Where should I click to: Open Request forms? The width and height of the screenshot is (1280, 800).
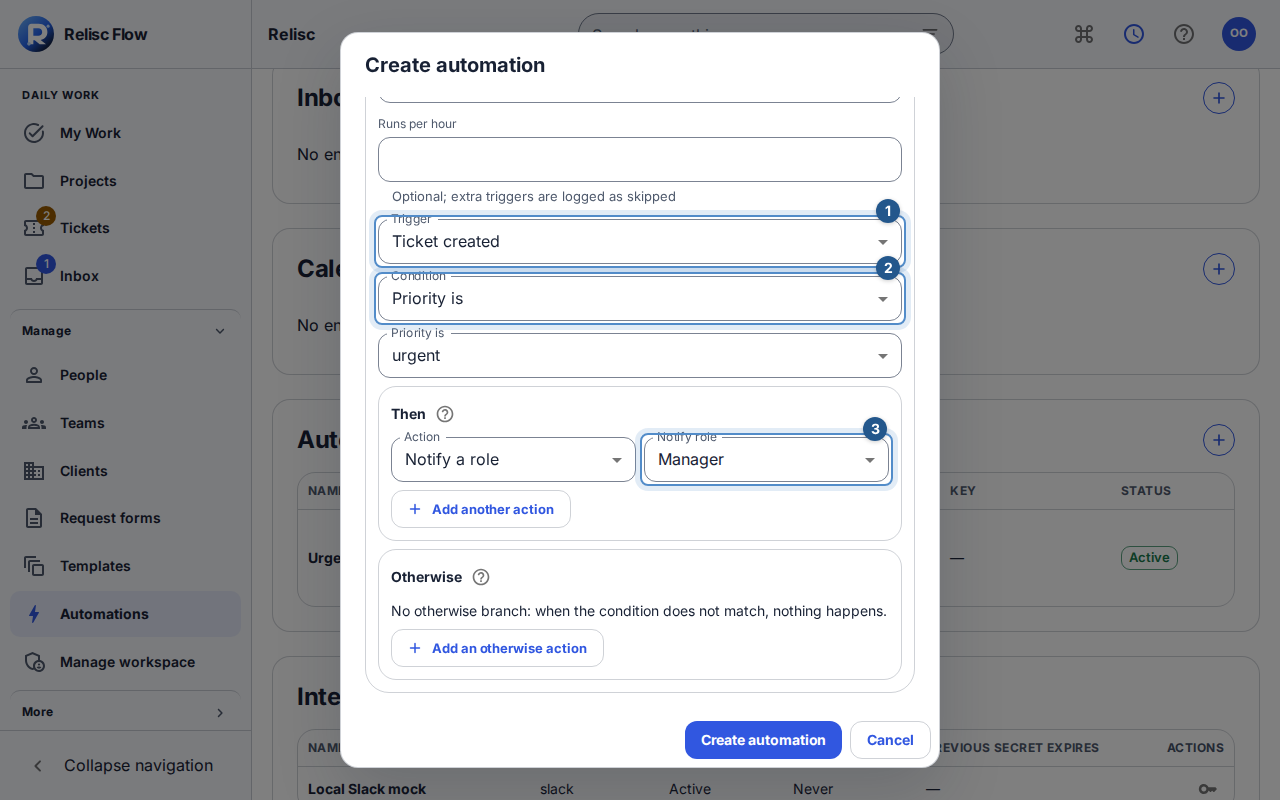click(125, 518)
